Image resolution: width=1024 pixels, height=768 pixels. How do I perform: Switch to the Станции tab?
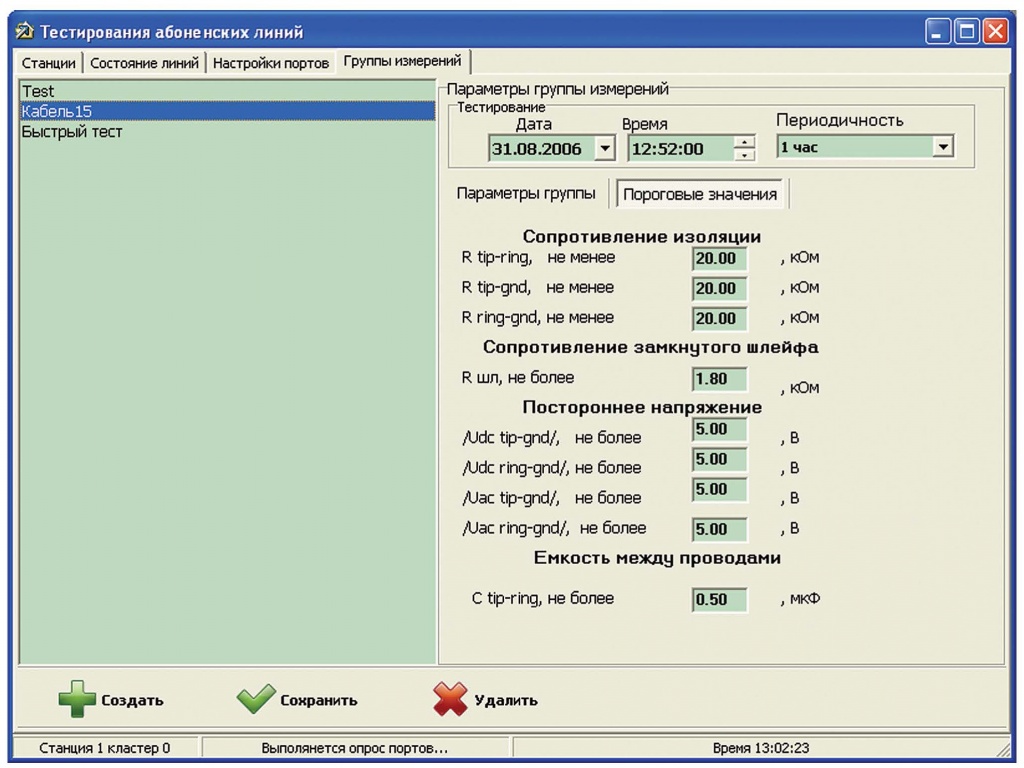pyautogui.click(x=50, y=62)
